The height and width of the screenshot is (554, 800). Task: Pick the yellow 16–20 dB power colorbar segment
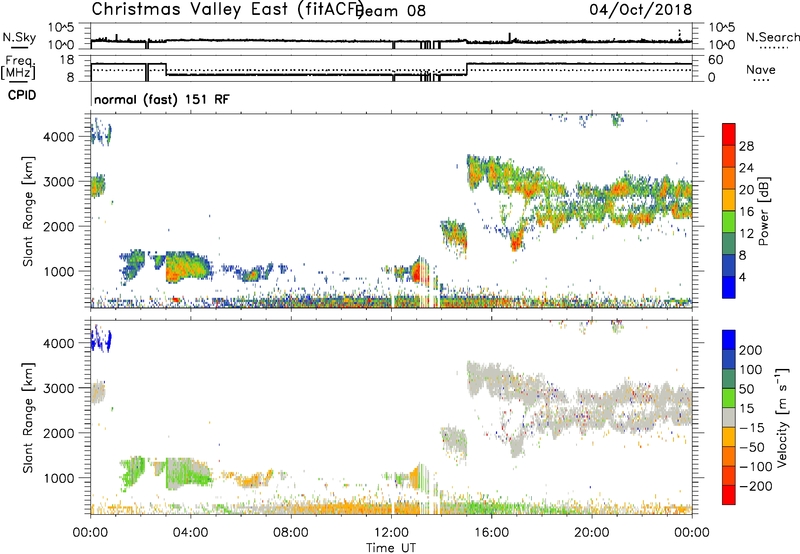click(x=729, y=199)
